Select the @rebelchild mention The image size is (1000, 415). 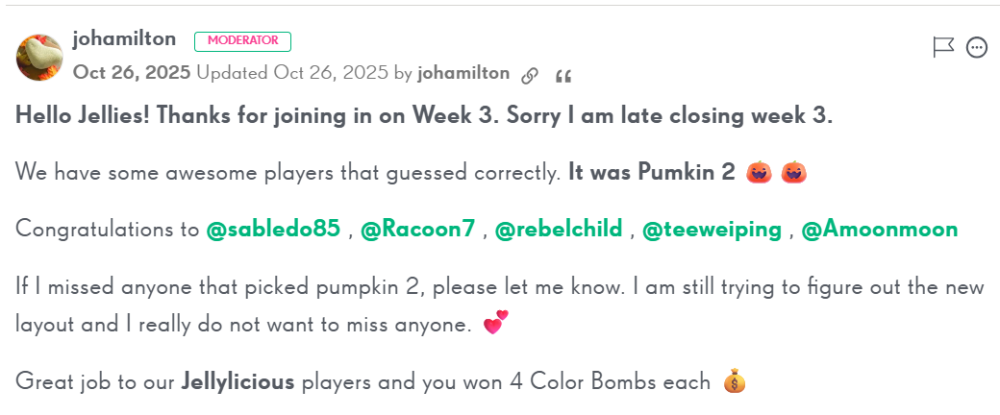(559, 229)
